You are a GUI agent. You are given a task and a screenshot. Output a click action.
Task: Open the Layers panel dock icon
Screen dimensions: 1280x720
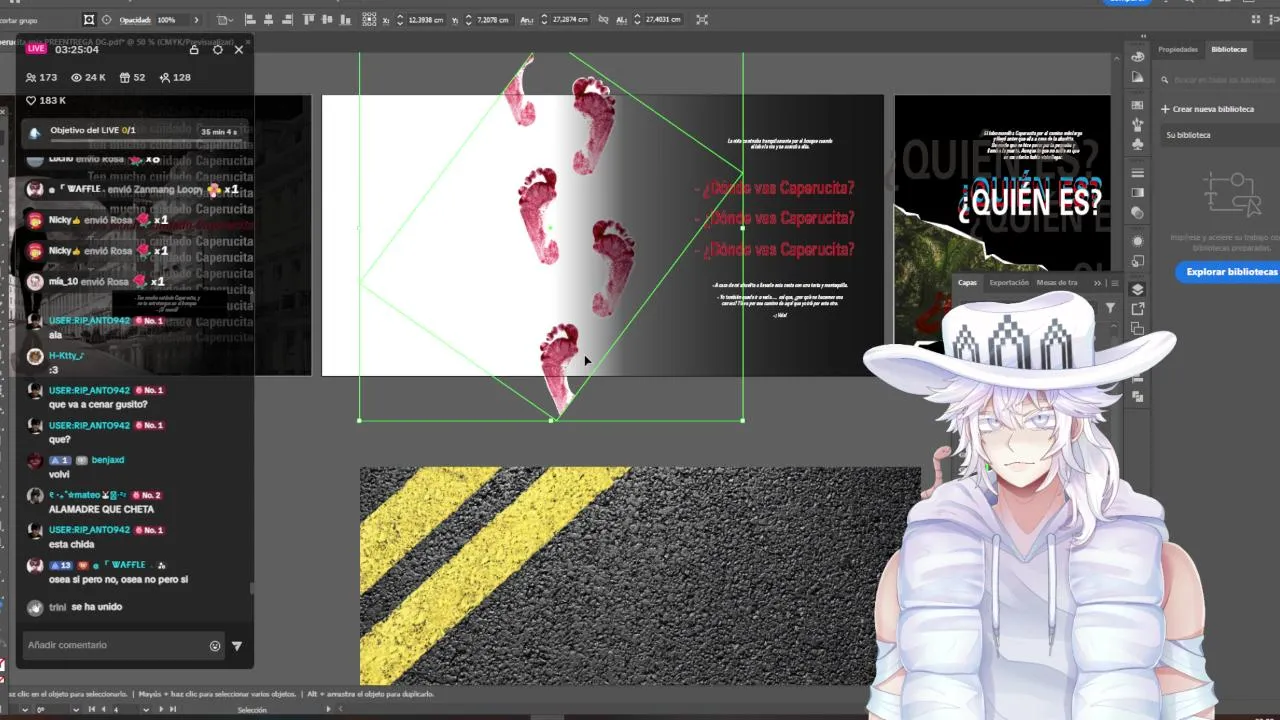tap(1138, 289)
